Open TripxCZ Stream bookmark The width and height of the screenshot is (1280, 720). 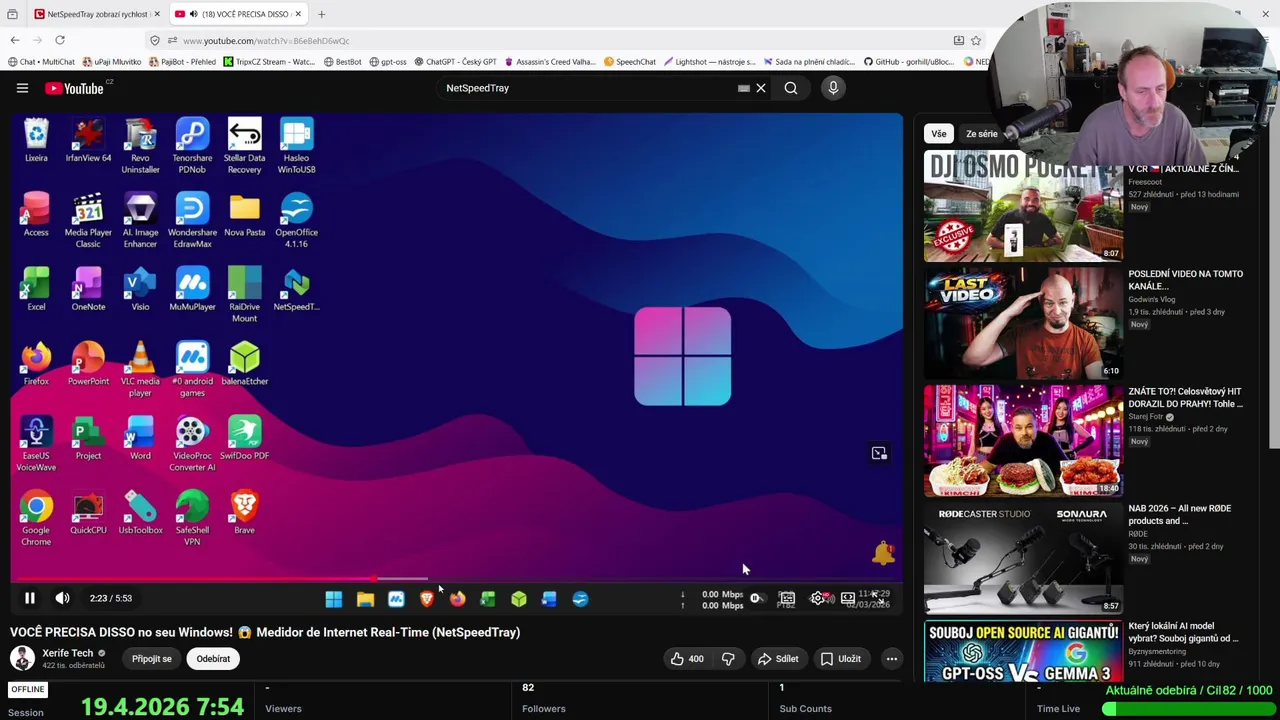tap(269, 62)
